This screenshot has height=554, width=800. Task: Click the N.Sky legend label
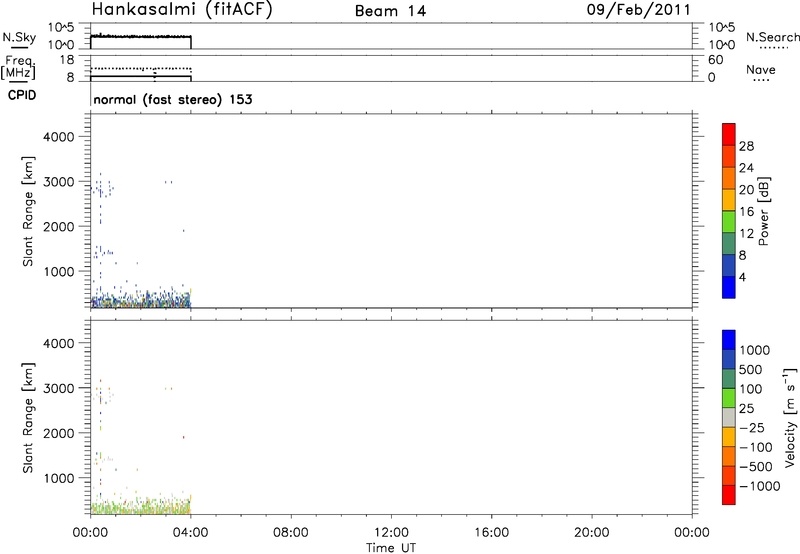pos(19,37)
